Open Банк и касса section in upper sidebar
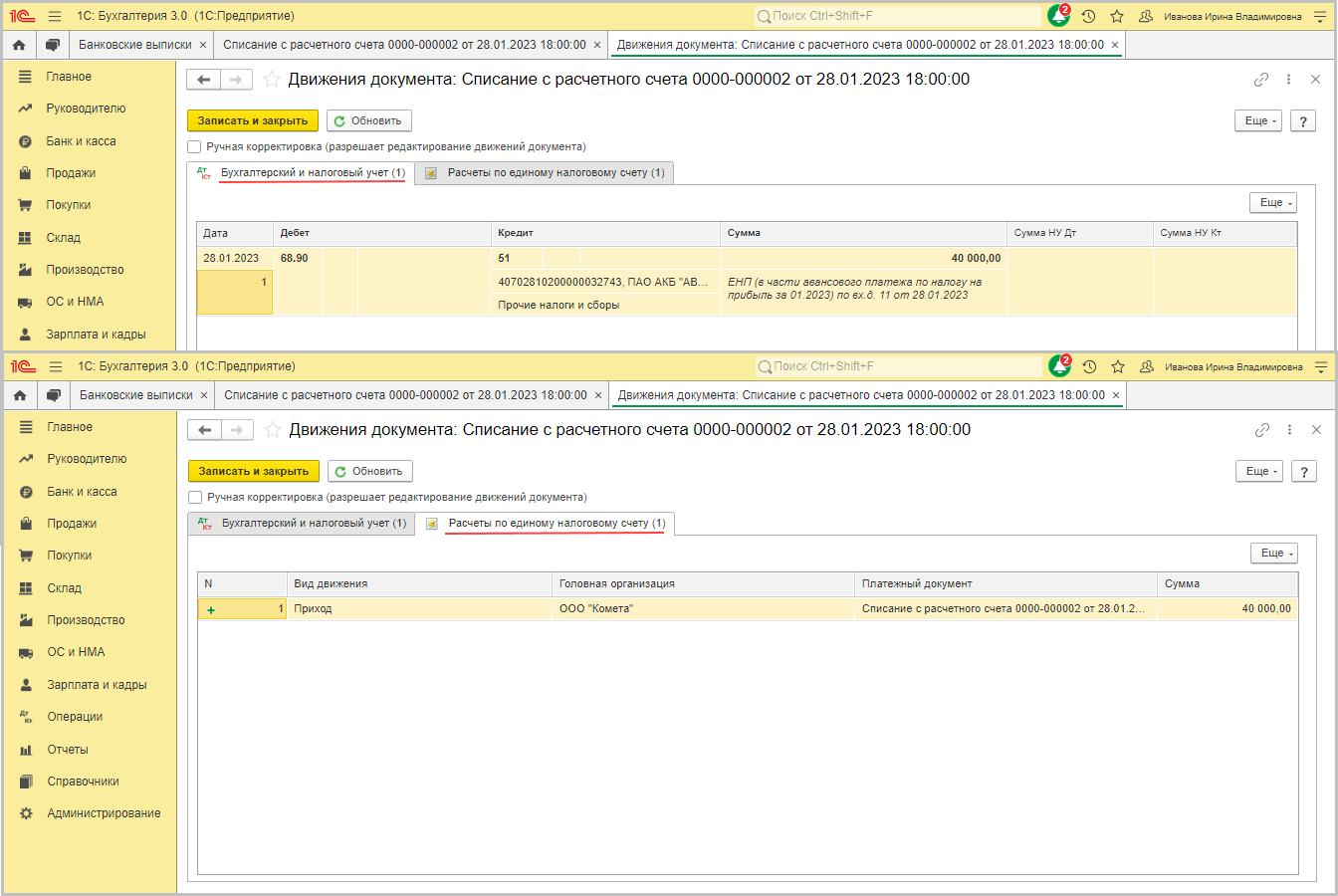The height and width of the screenshot is (896, 1338). click(x=81, y=141)
